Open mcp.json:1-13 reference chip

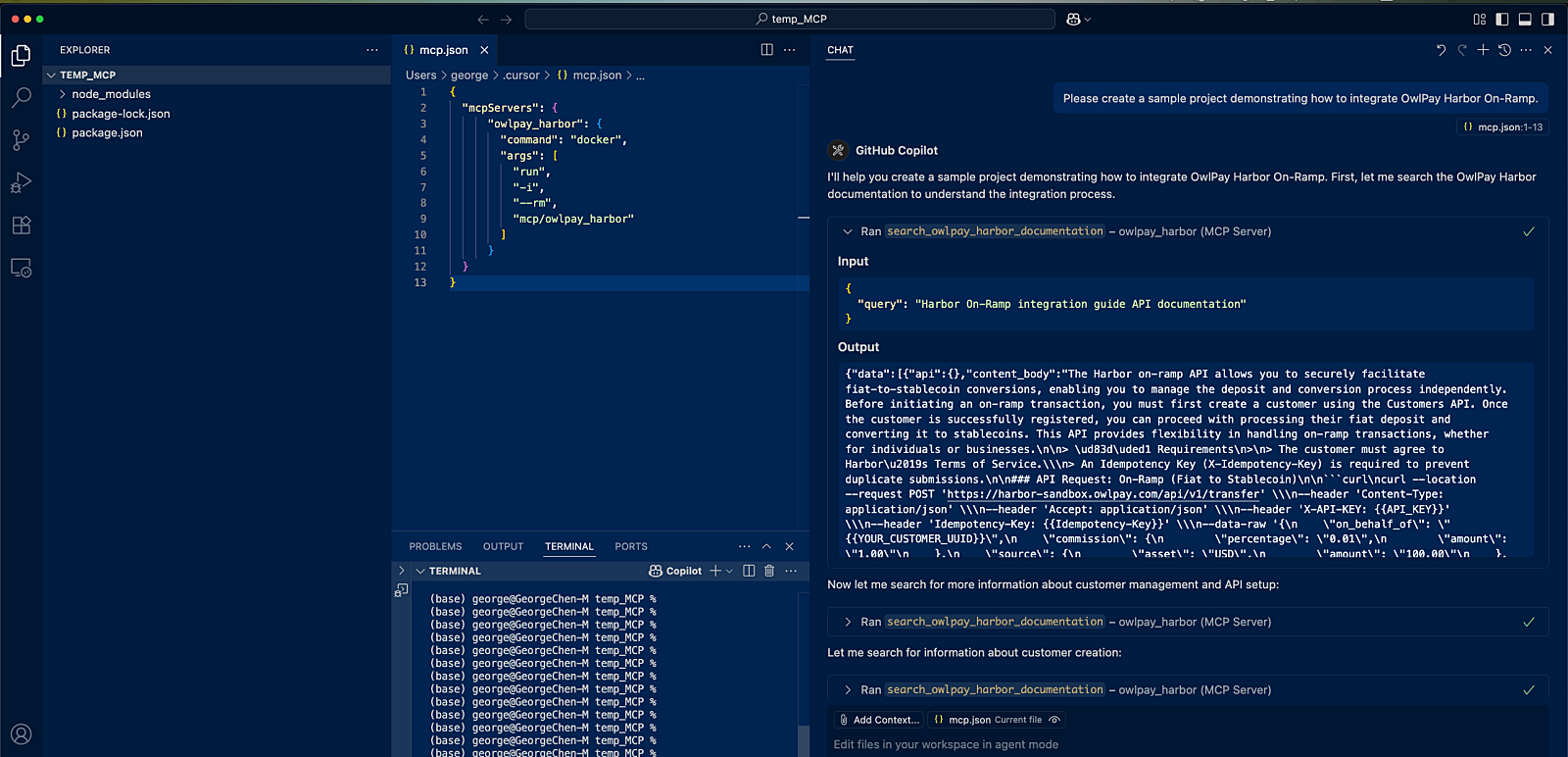coord(1502,126)
